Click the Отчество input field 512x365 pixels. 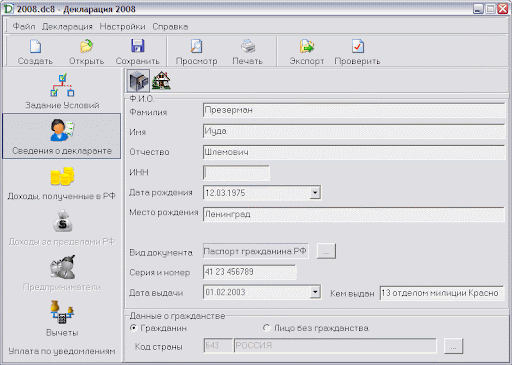[x=354, y=152]
